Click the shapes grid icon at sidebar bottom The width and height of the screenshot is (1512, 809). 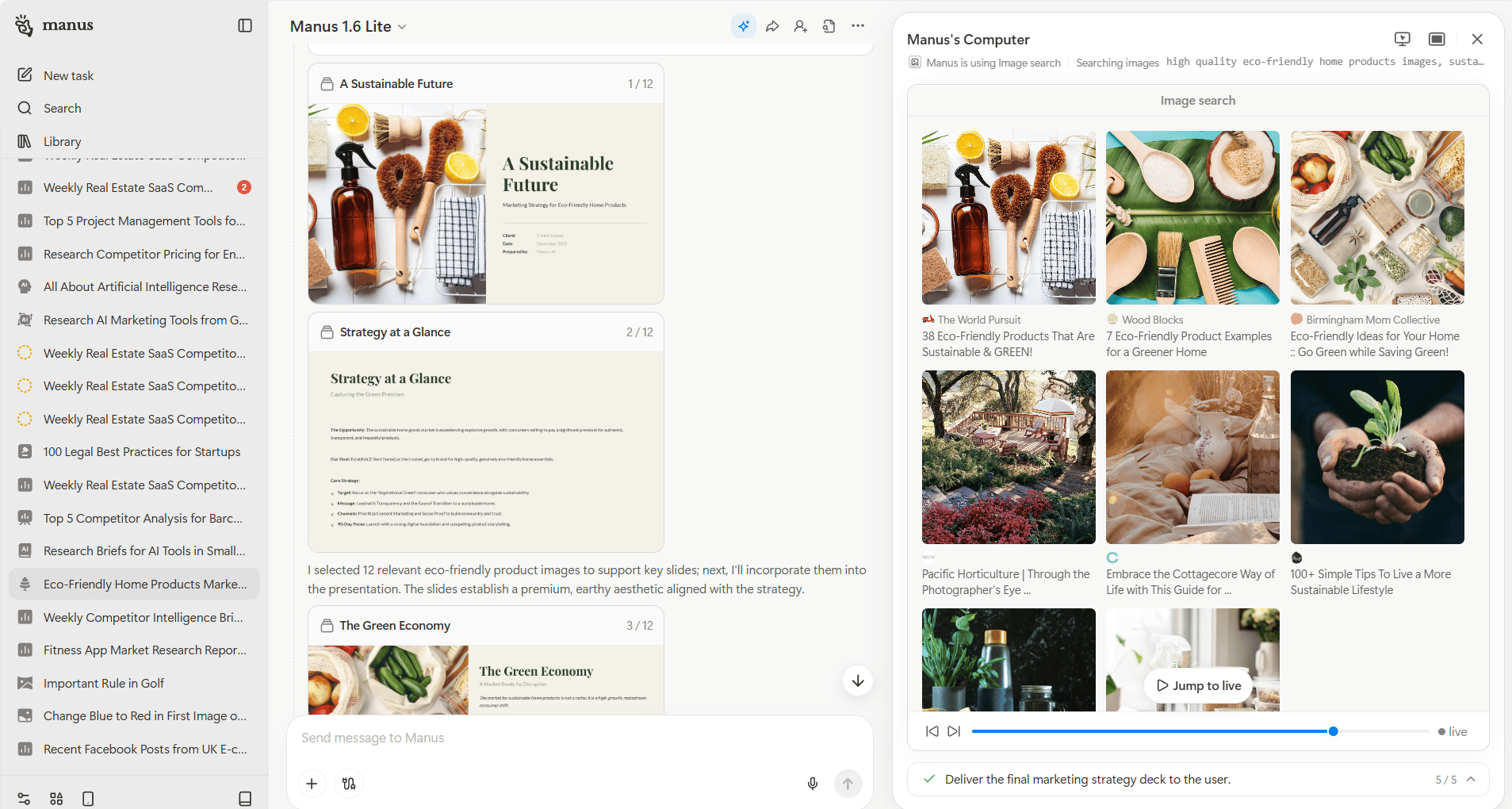56,799
